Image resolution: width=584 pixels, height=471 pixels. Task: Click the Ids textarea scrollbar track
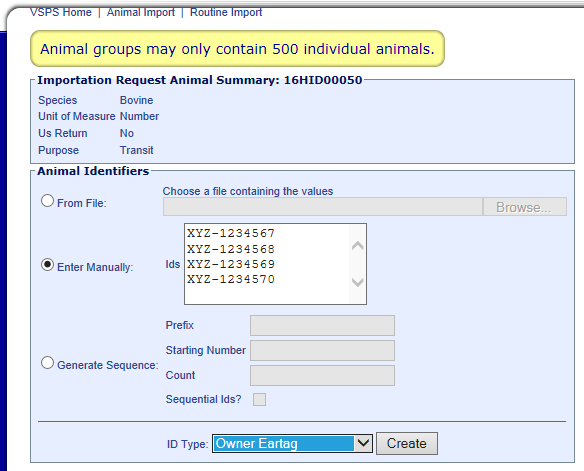(x=358, y=264)
